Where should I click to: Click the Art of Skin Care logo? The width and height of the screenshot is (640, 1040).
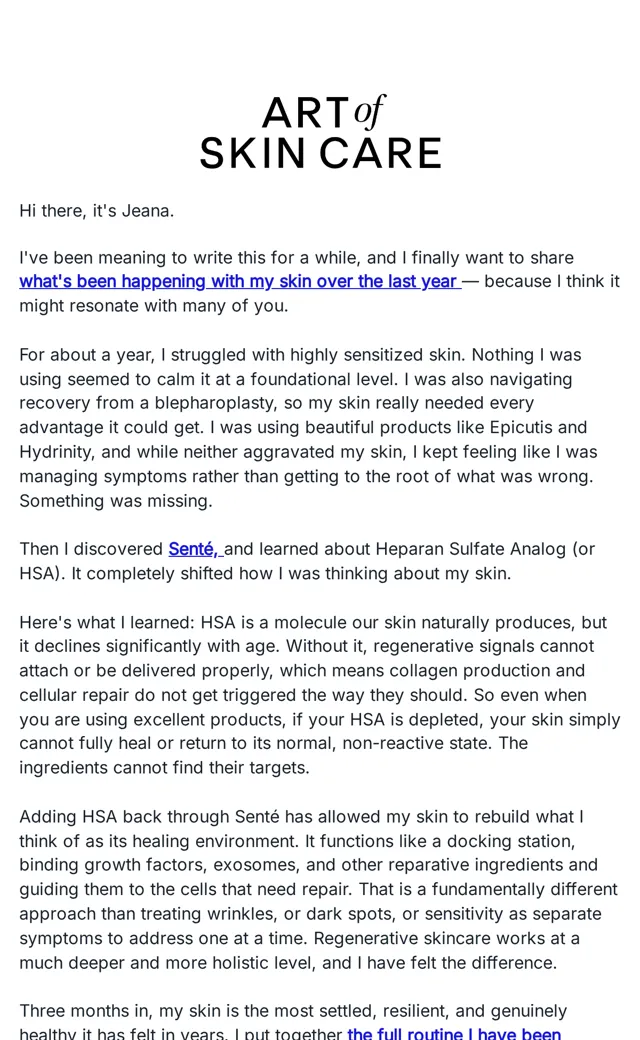tap(320, 132)
